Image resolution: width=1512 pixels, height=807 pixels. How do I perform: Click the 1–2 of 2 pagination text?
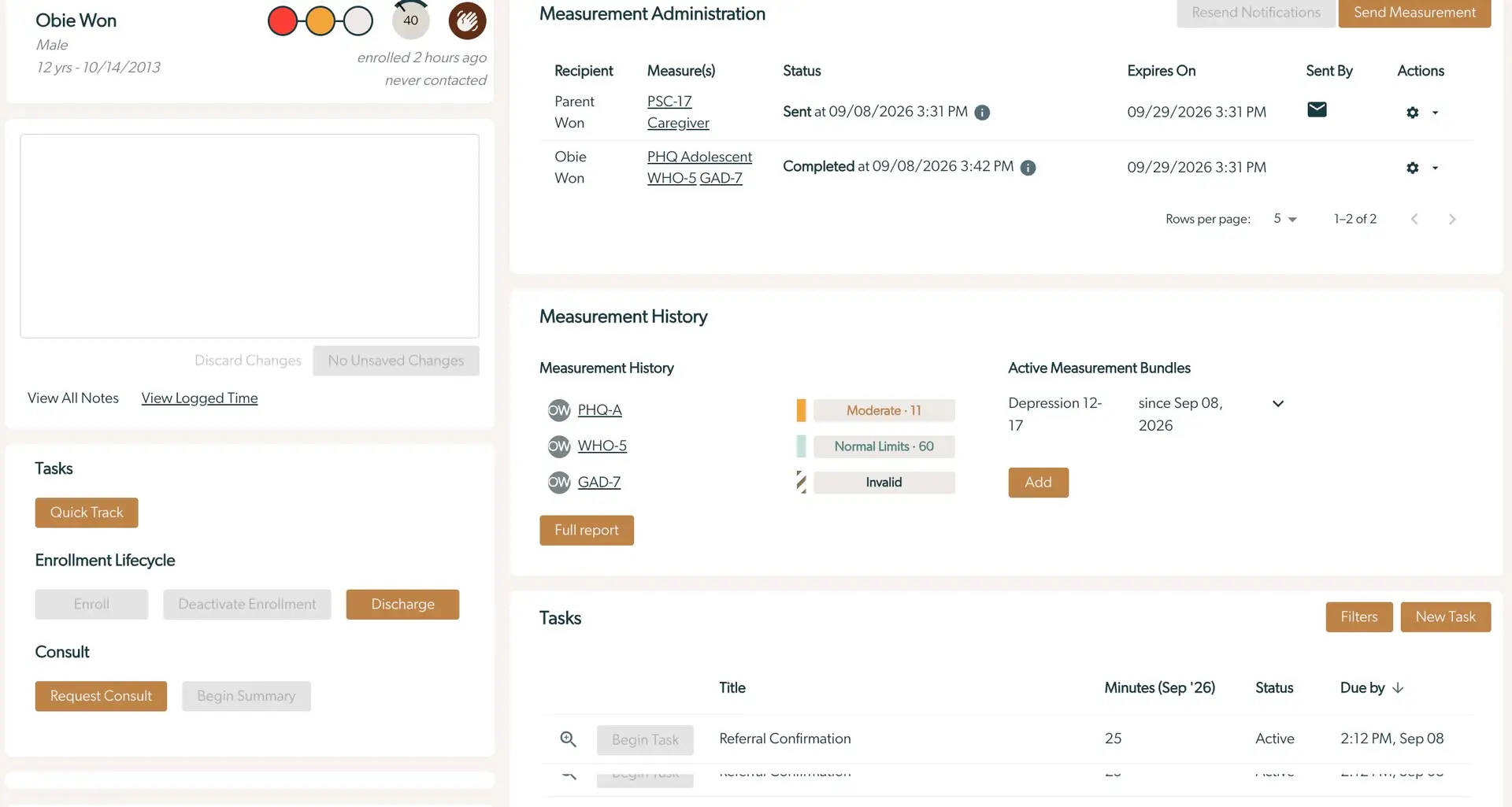pos(1355,219)
